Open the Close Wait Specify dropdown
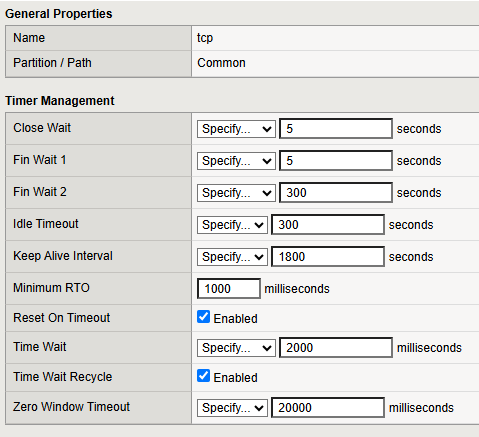This screenshot has height=437, width=479. [x=236, y=129]
